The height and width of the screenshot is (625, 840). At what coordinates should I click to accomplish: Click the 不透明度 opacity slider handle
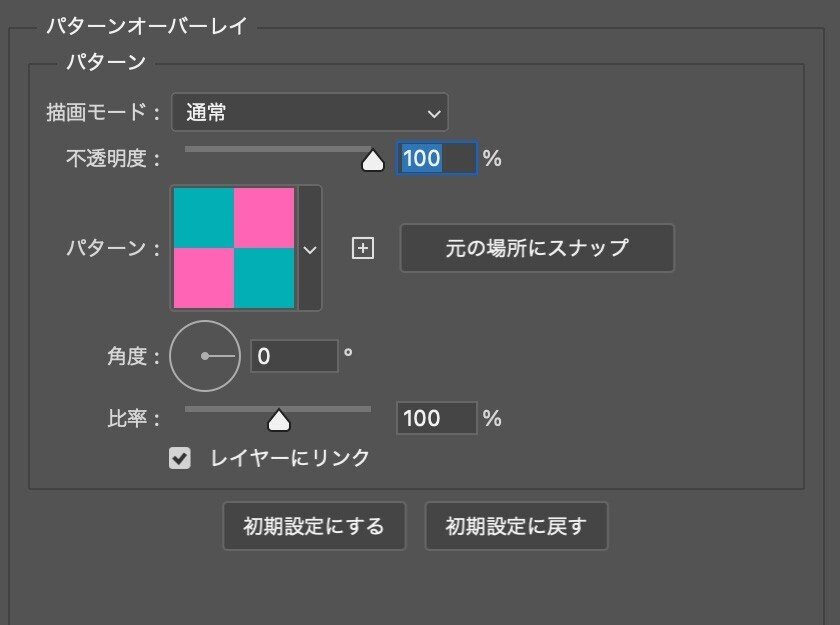[x=373, y=160]
